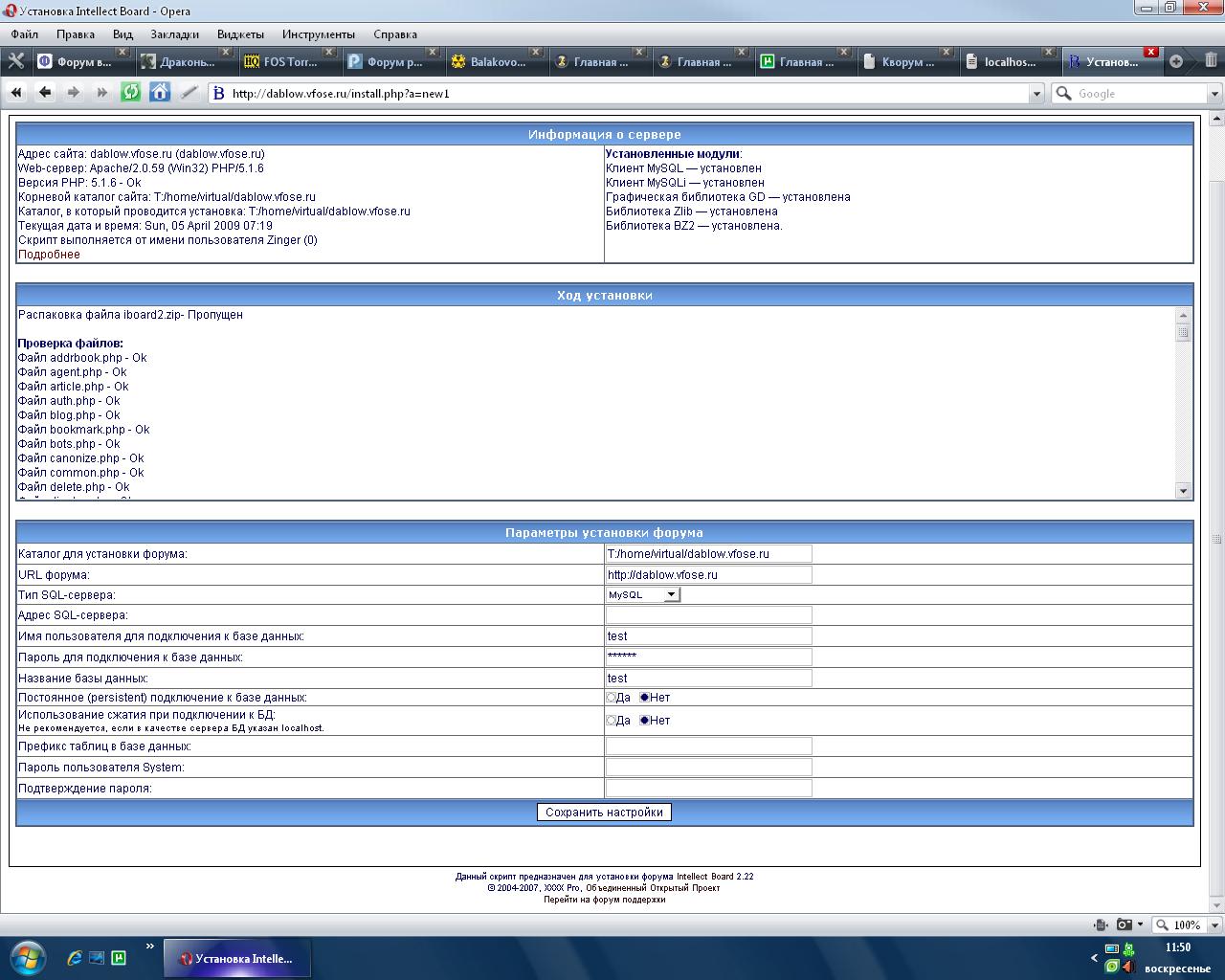Image resolution: width=1225 pixels, height=980 pixels.
Task: Select 'Да' for connection compression
Action: click(612, 721)
